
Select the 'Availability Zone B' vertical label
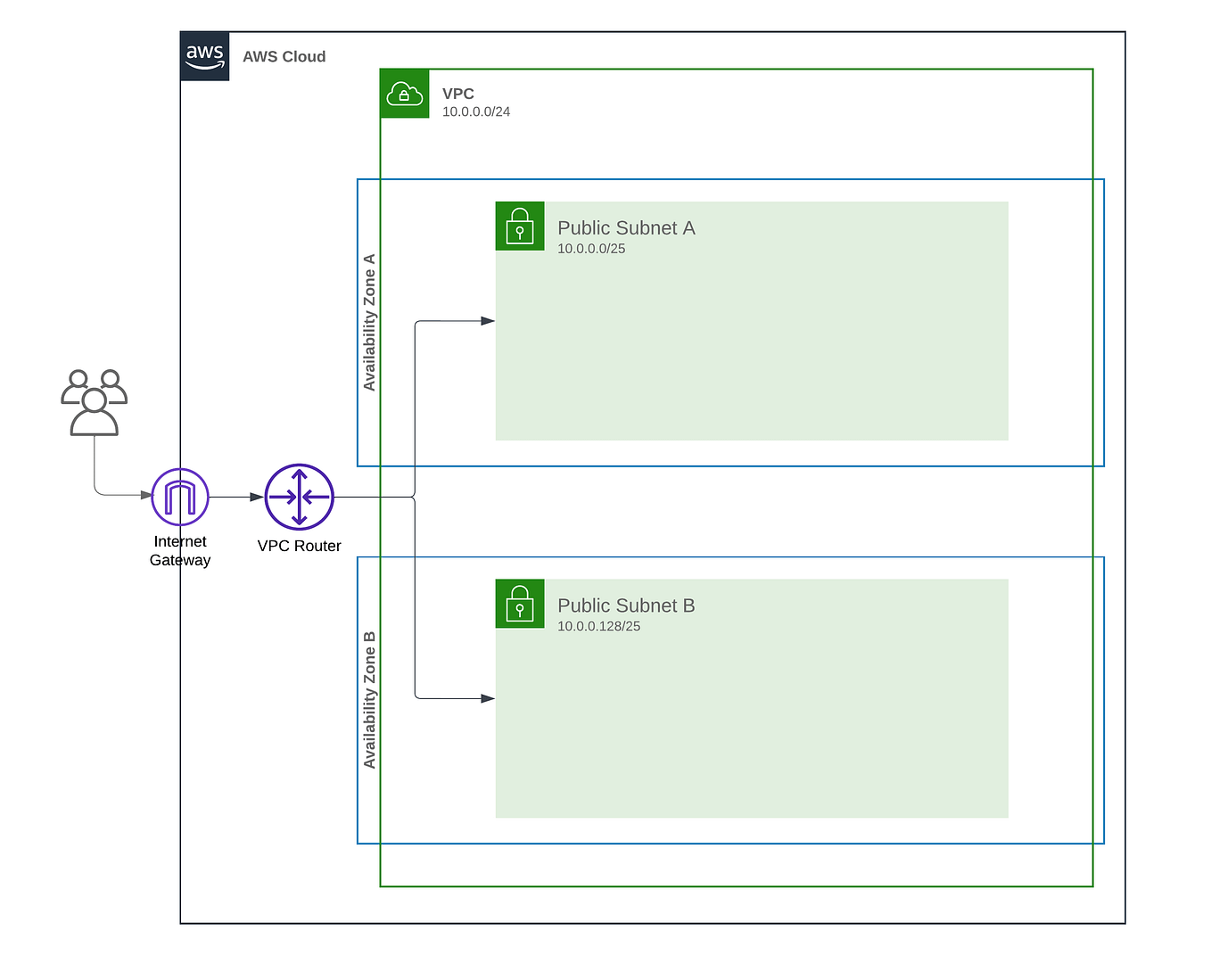pos(369,700)
